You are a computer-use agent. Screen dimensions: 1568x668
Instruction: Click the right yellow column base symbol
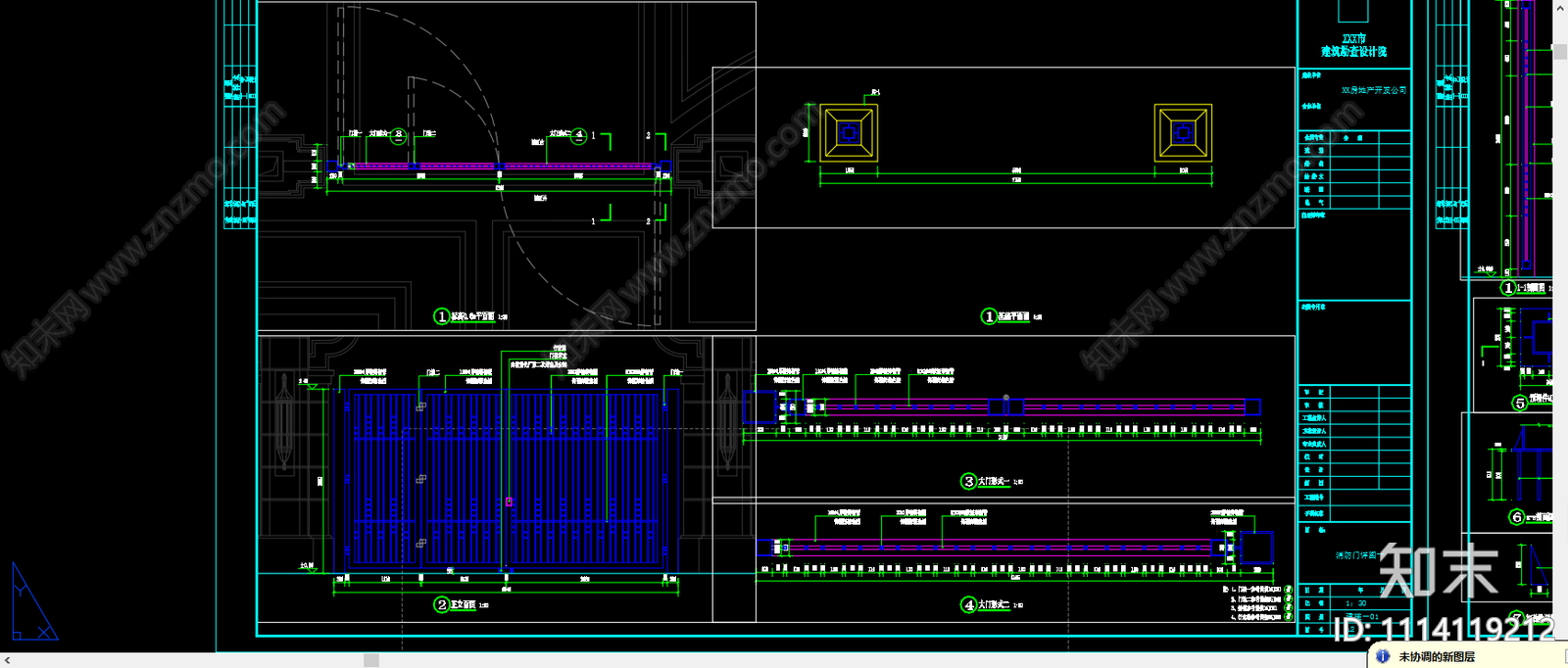pos(1184,133)
